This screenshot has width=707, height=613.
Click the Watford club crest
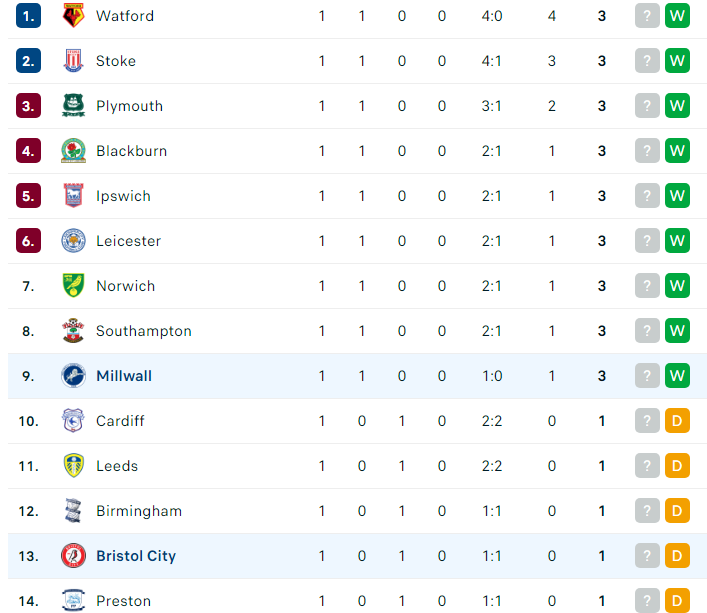click(73, 15)
